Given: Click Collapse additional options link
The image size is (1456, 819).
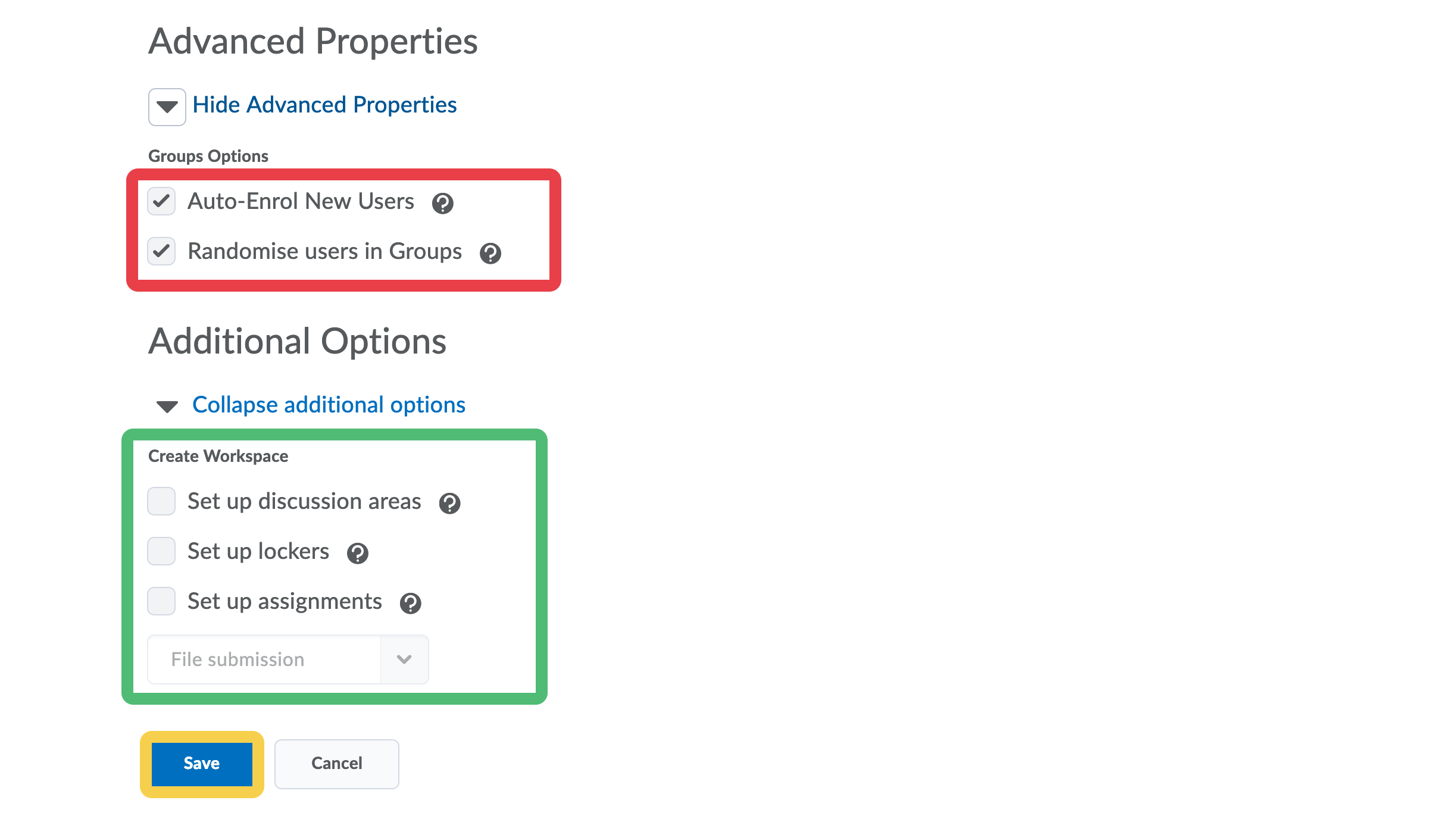Looking at the screenshot, I should tap(329, 405).
